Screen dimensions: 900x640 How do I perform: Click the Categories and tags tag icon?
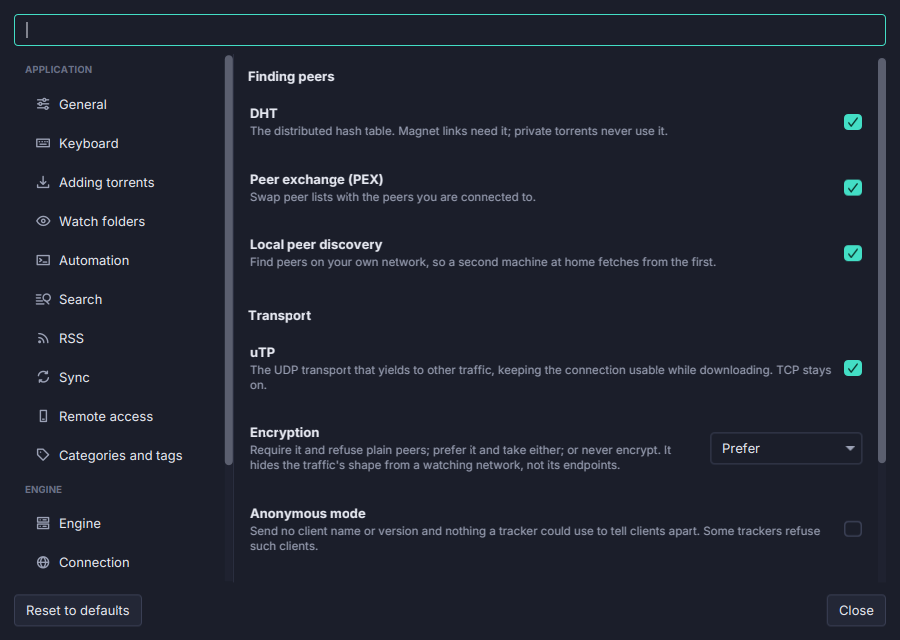coord(43,455)
